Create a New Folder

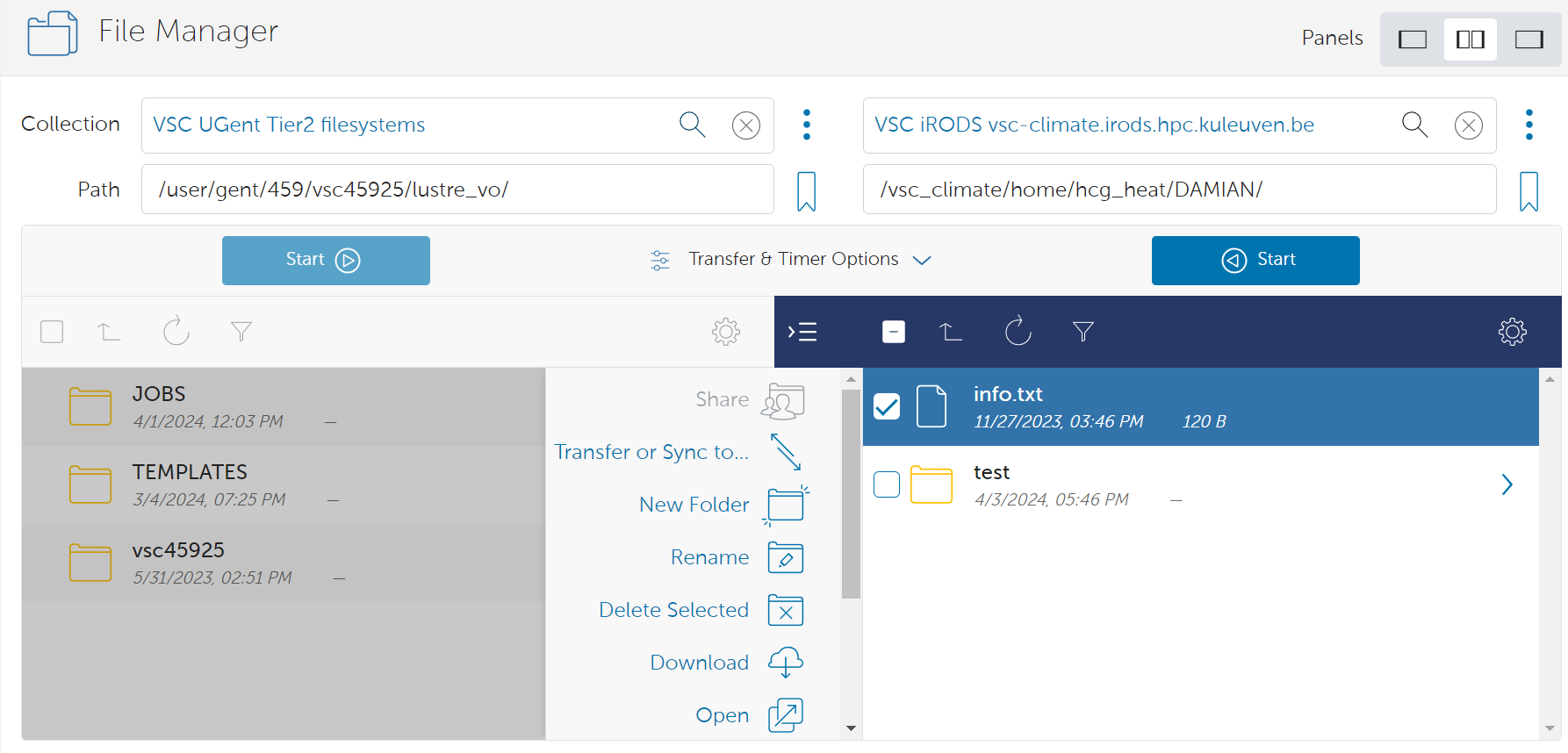point(723,505)
